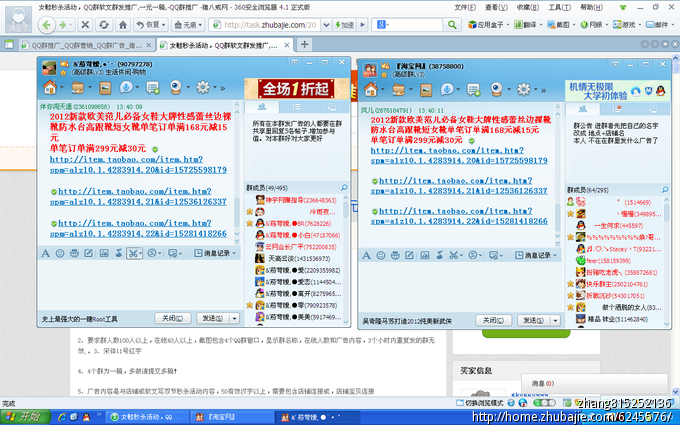Open 收藏(B) menu in browser
680x425 pixels.
coord(528,7)
